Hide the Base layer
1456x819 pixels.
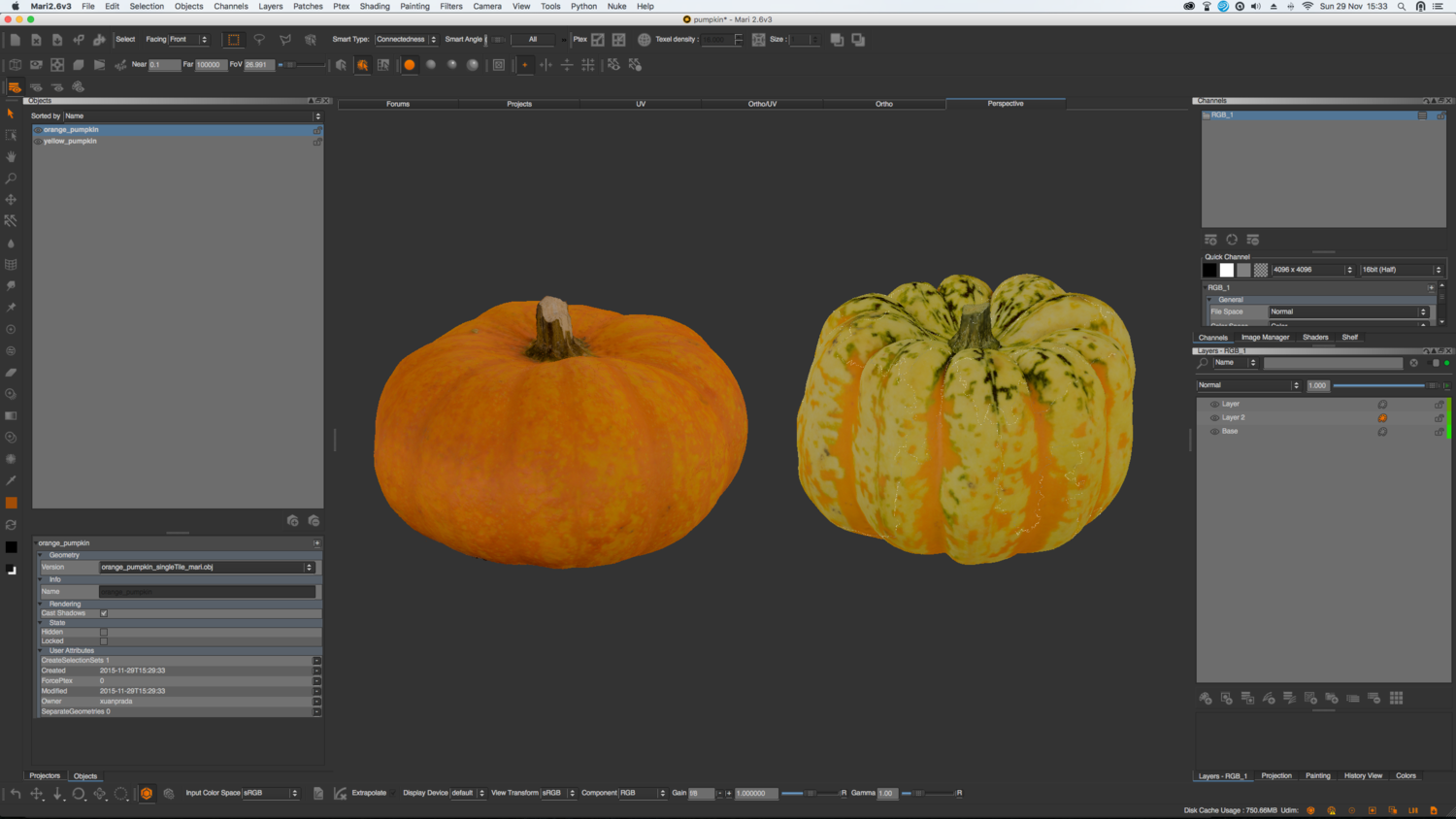(1214, 432)
